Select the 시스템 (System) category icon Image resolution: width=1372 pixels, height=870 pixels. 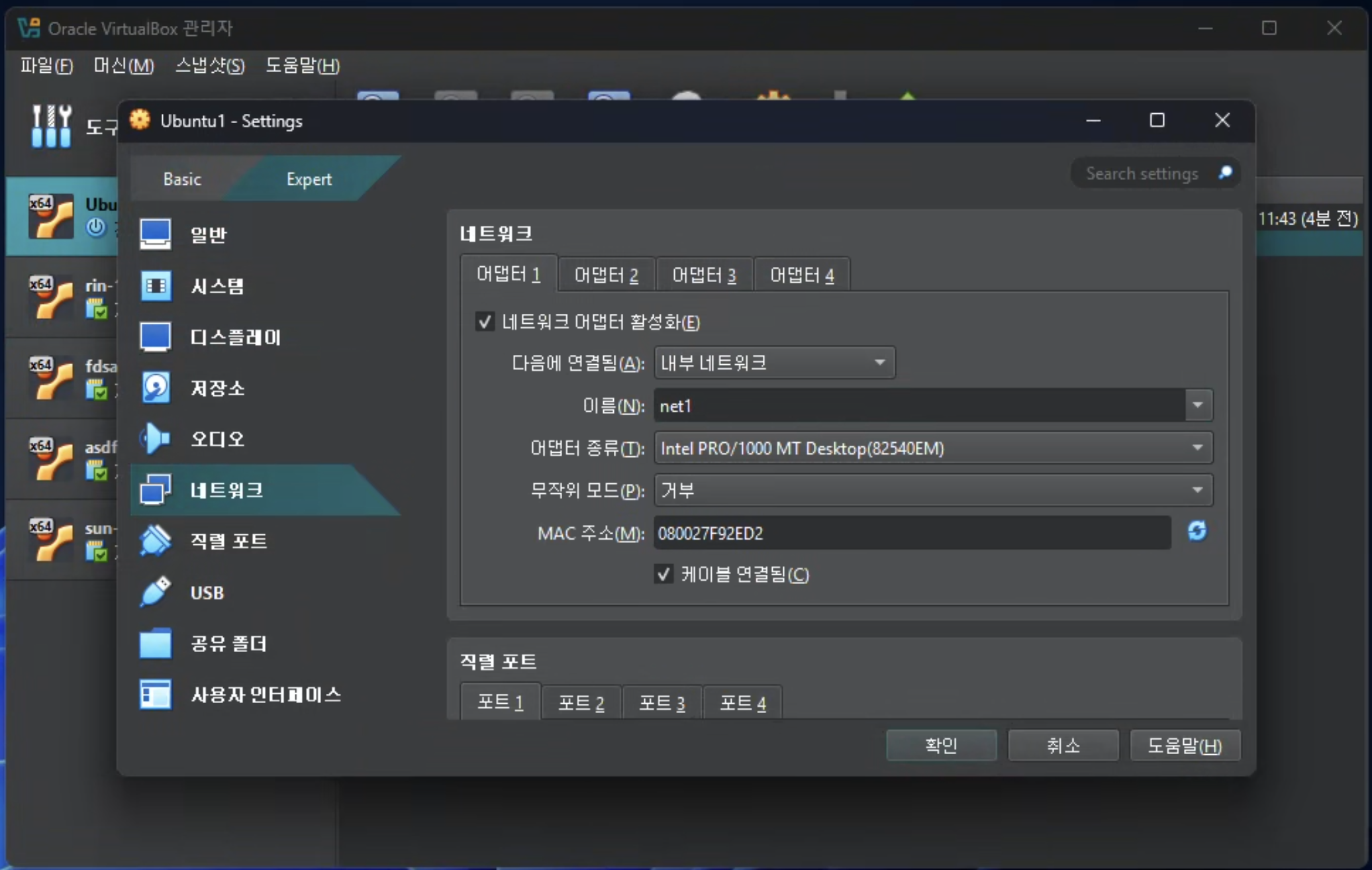[156, 286]
